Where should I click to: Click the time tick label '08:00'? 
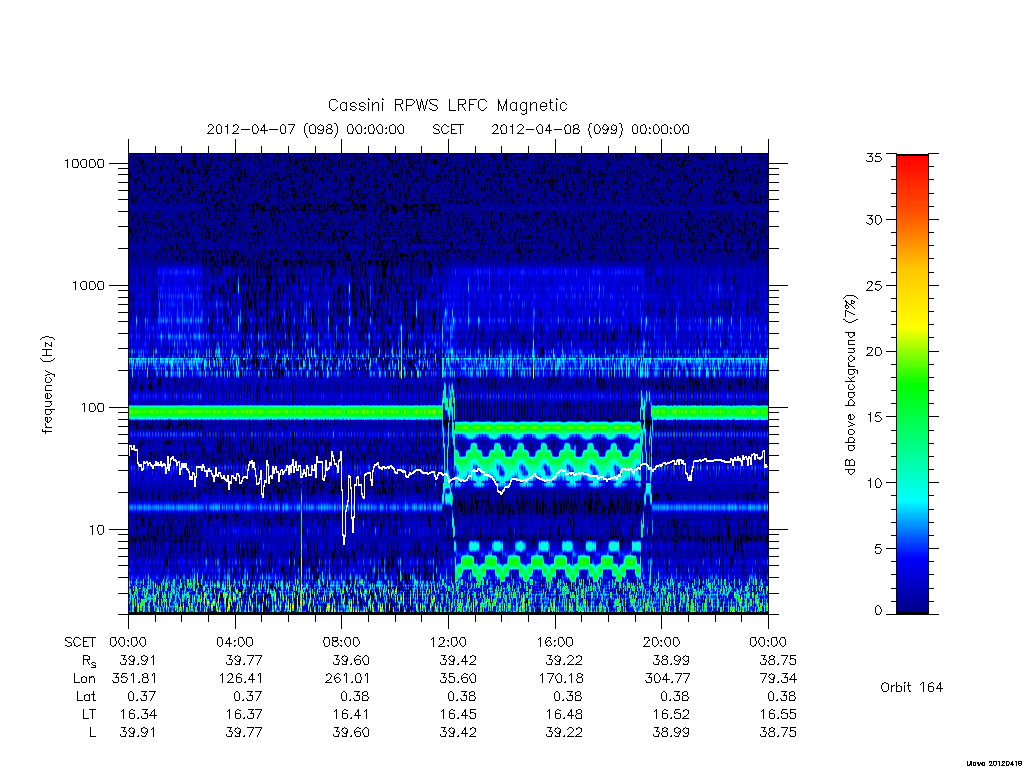[x=341, y=642]
